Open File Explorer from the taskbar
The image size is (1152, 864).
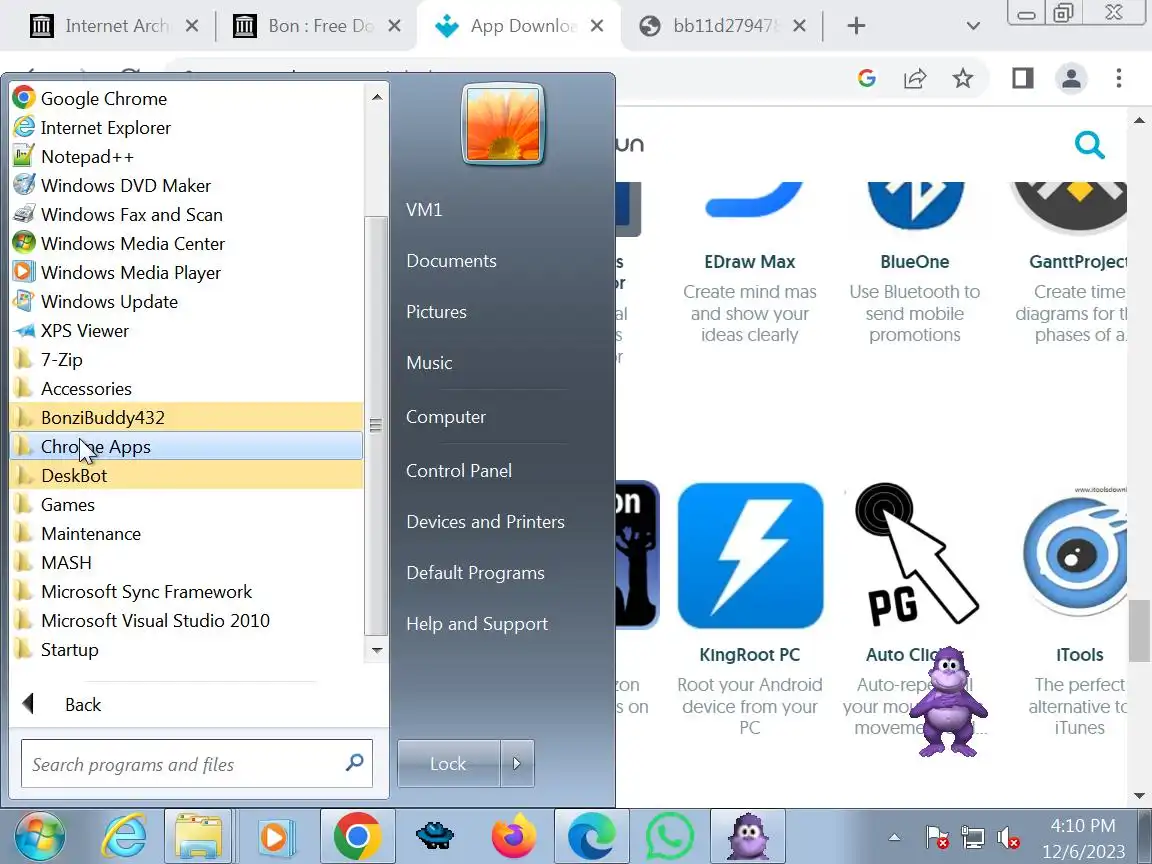point(198,836)
